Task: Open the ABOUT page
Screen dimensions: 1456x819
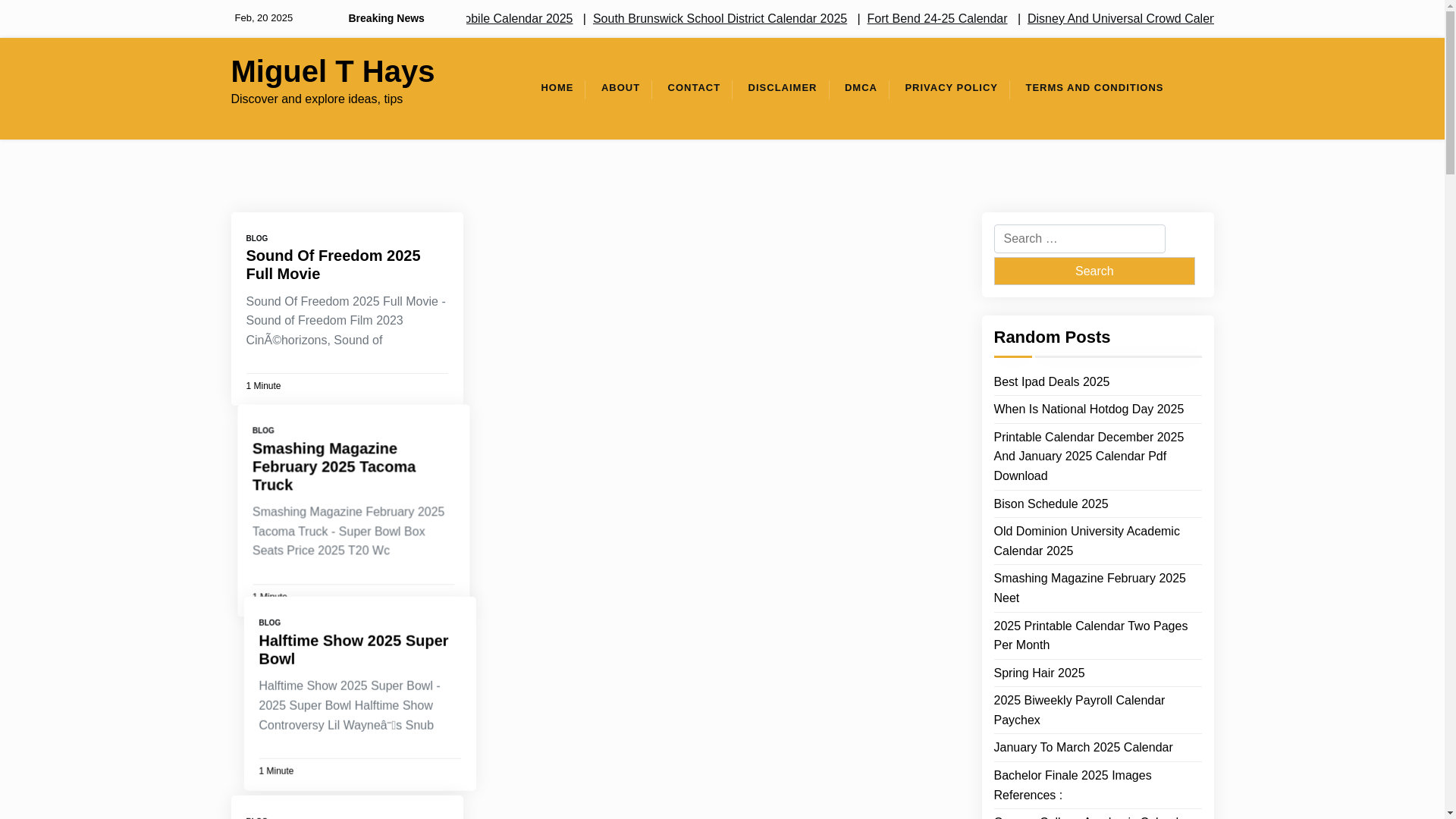Action: pos(620,88)
